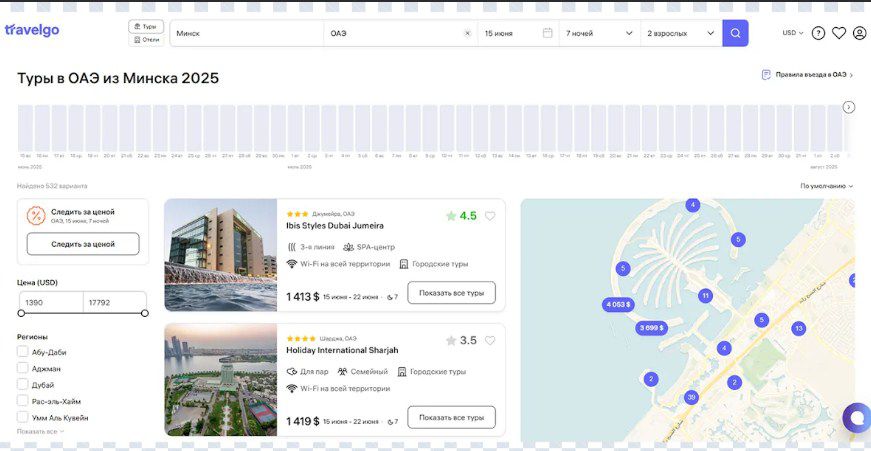Open the chat widget bubble
871x451 pixels.
tap(855, 417)
